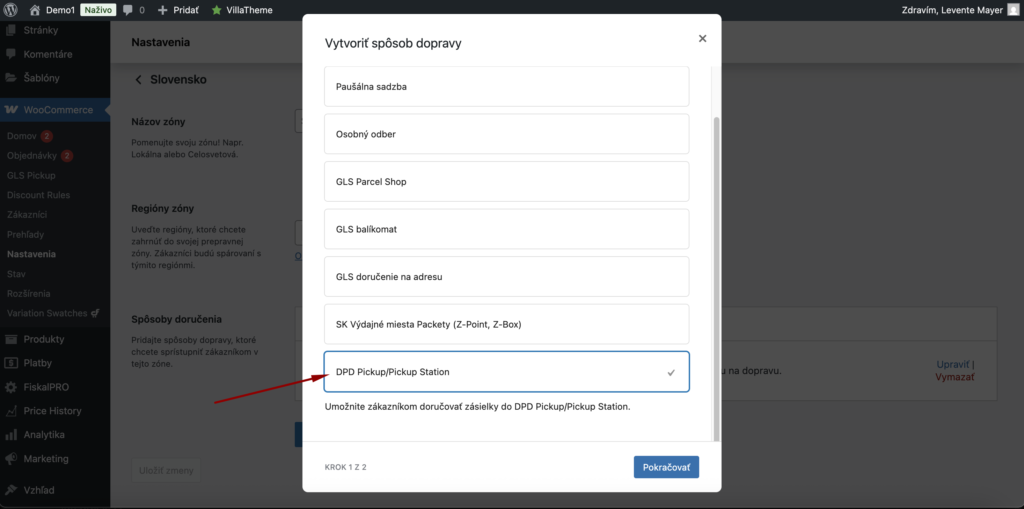Open the Demo1 site home icon
Screen dimensions: 1024x509
tap(35, 9)
